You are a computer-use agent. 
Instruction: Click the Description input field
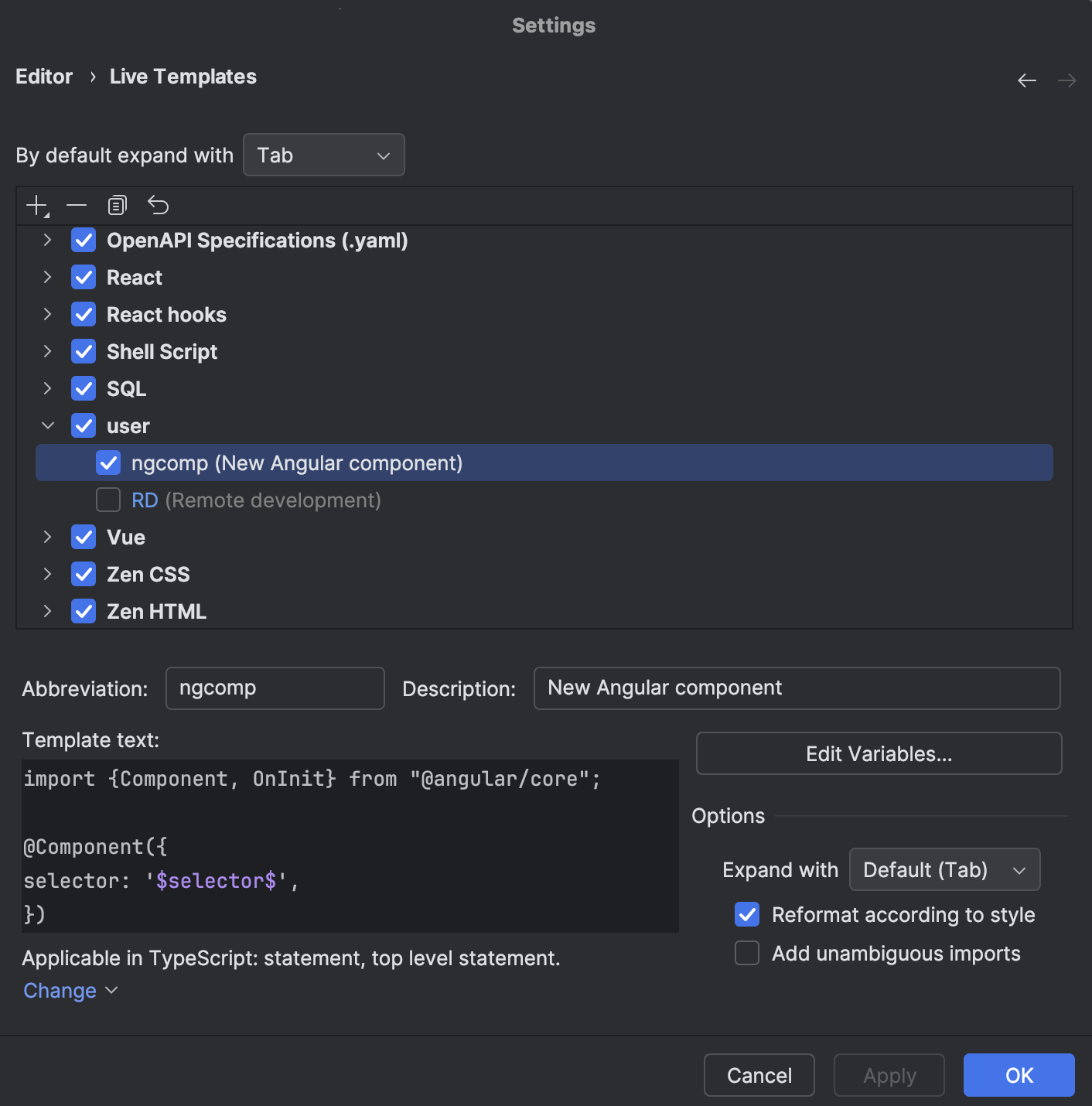pyautogui.click(x=797, y=688)
